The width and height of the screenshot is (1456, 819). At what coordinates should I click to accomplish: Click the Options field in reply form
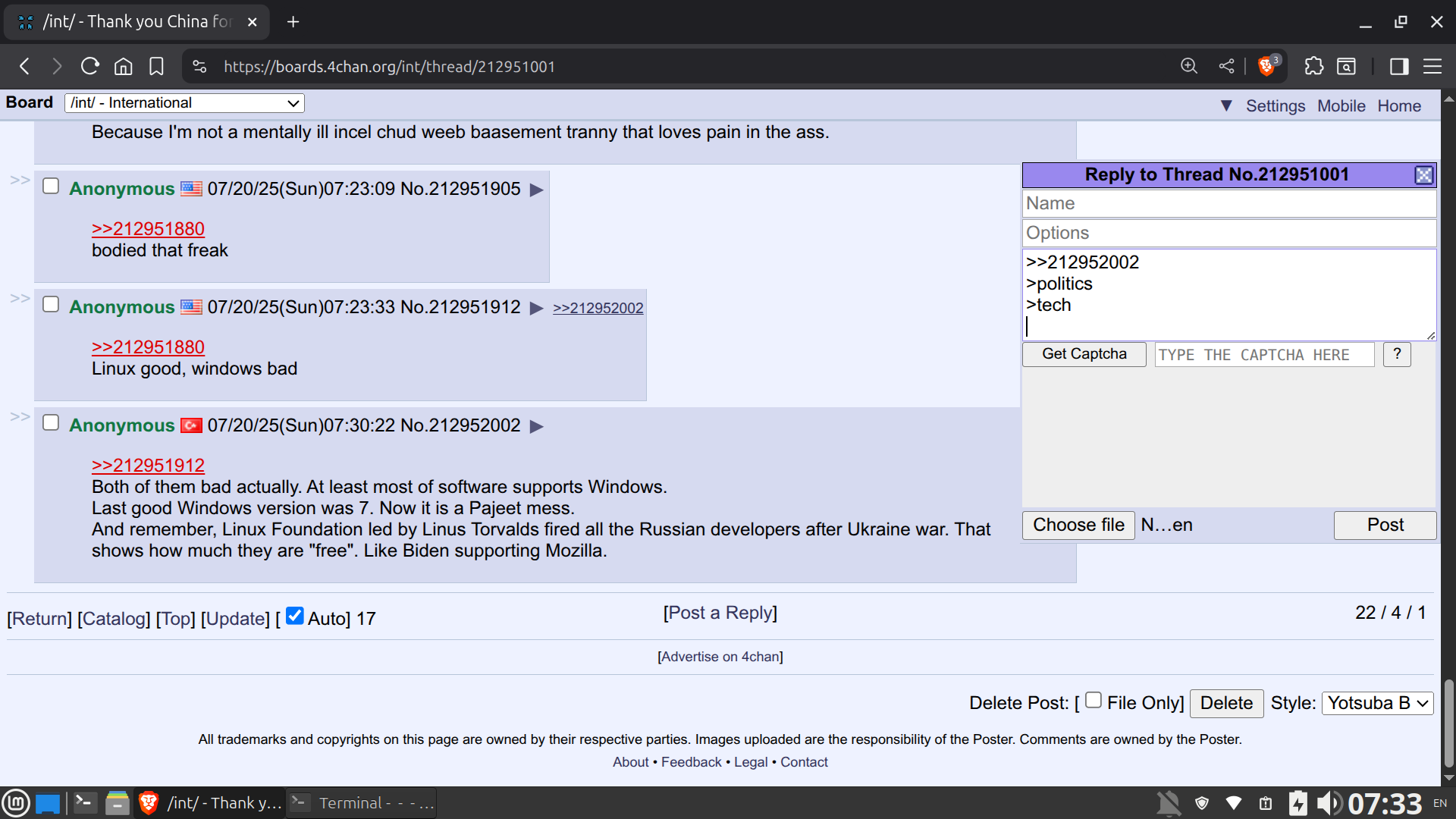(1229, 233)
